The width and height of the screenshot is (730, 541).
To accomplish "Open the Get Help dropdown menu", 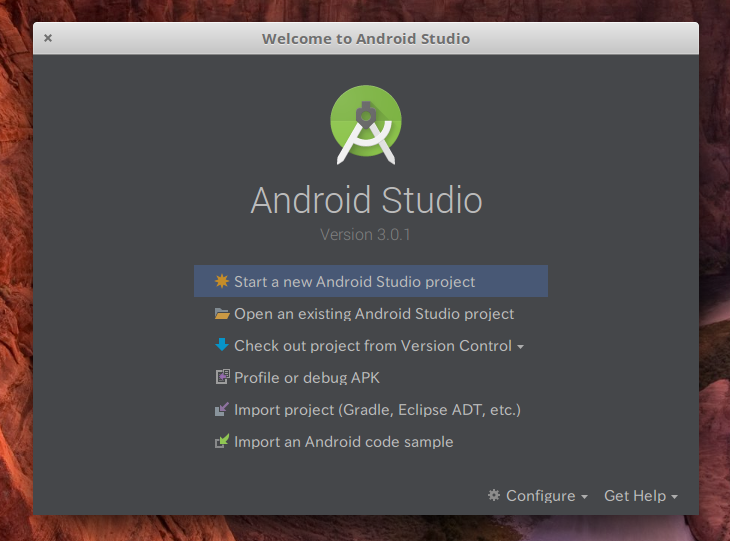I will click(x=641, y=496).
